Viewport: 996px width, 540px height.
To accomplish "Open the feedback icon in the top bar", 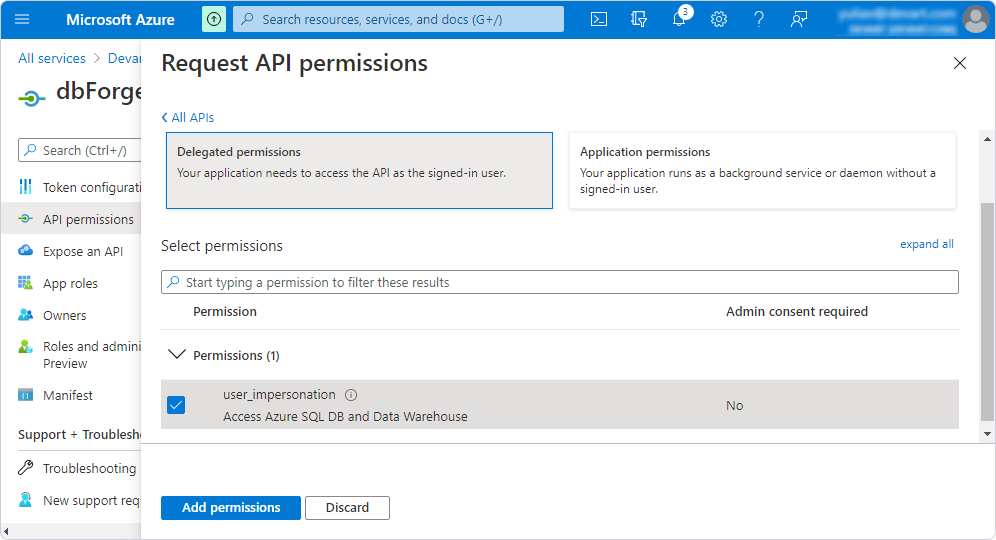I will point(799,19).
